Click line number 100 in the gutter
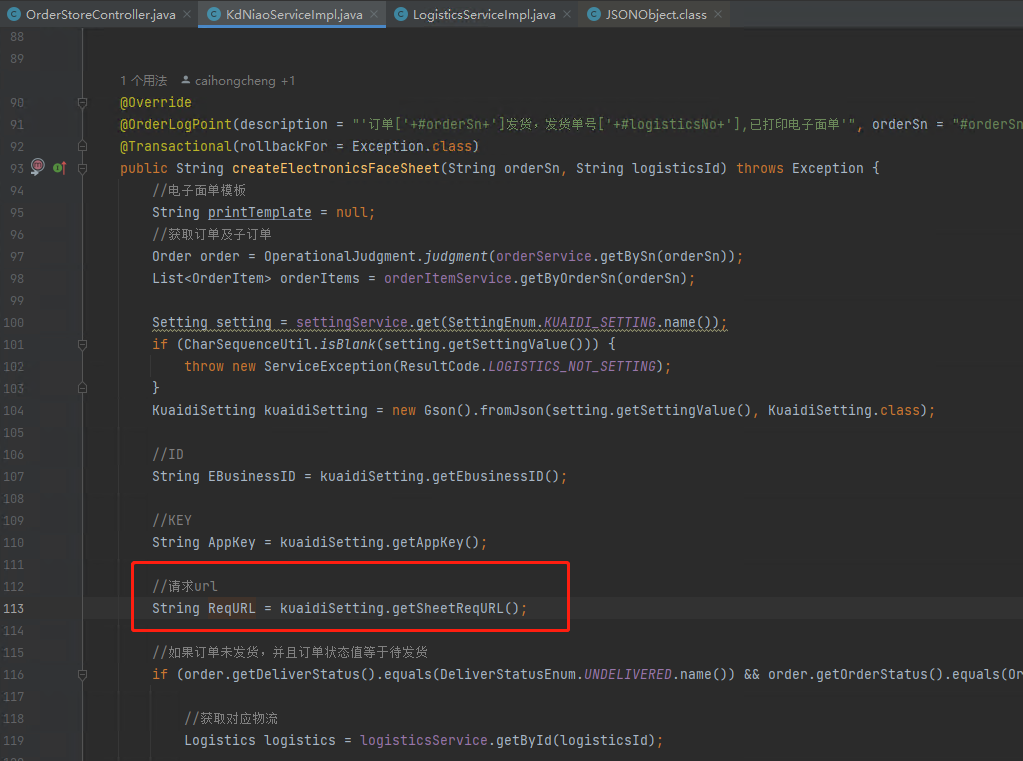 coord(14,322)
